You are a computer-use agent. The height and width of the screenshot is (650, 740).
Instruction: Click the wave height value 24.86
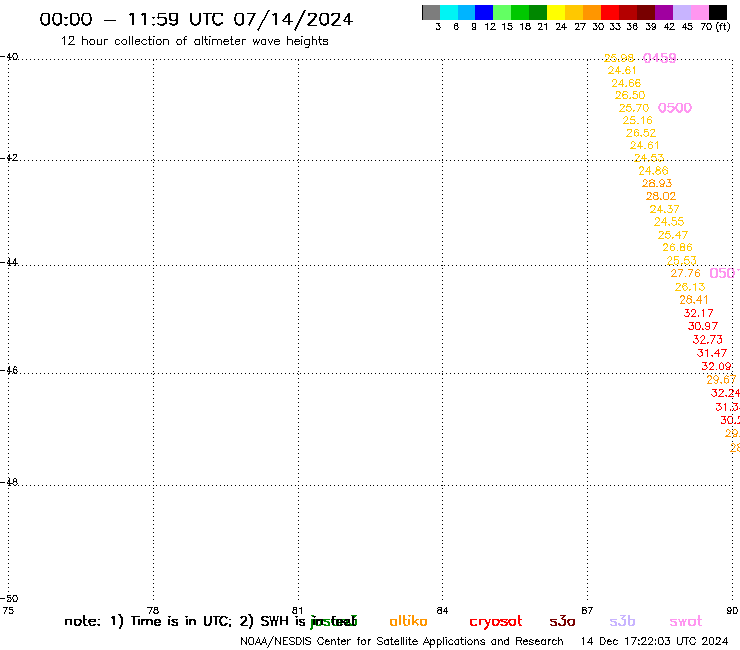654,171
